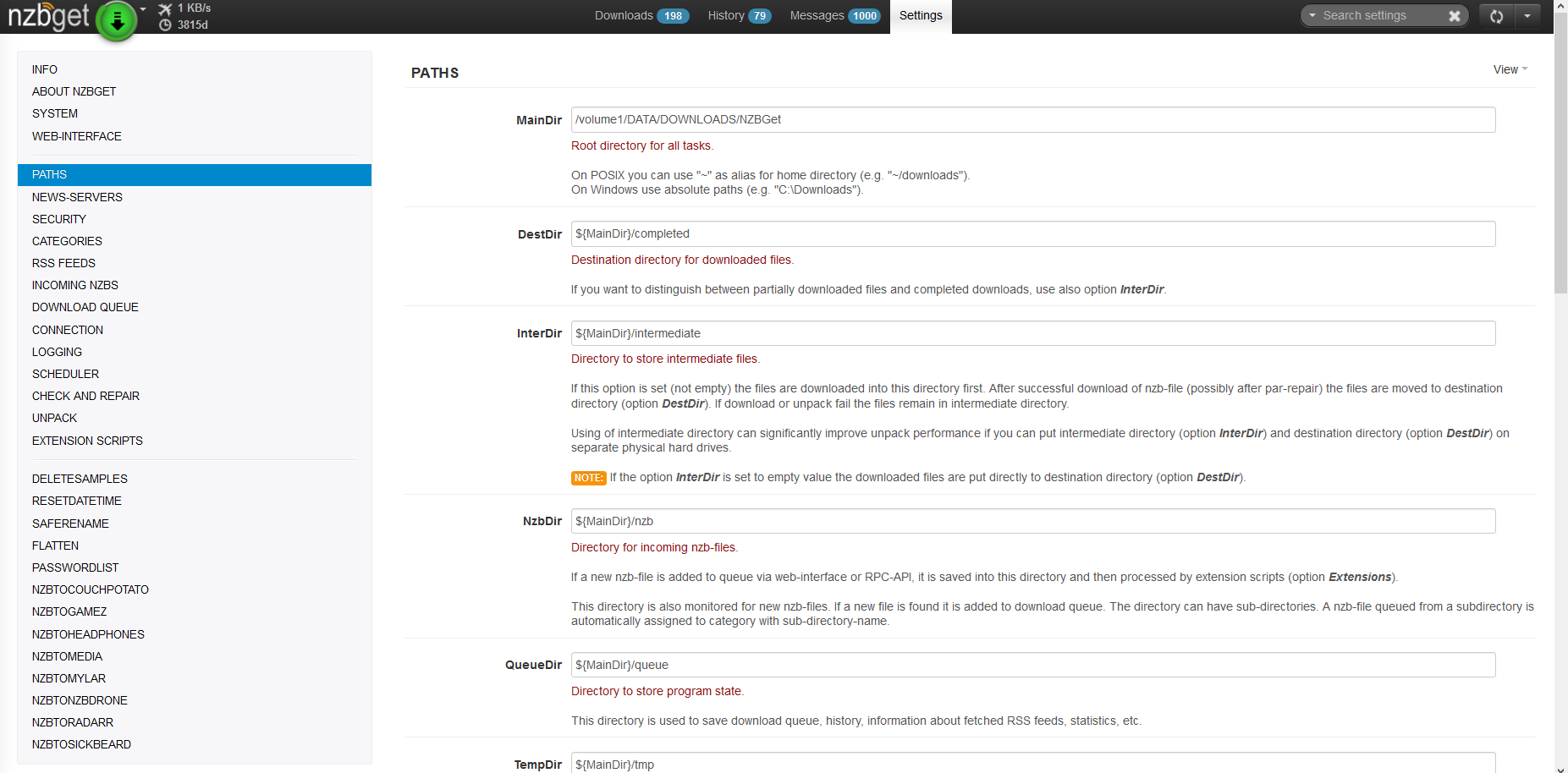
Task: Open NZBTOMYLAR script settings
Action: [195, 678]
